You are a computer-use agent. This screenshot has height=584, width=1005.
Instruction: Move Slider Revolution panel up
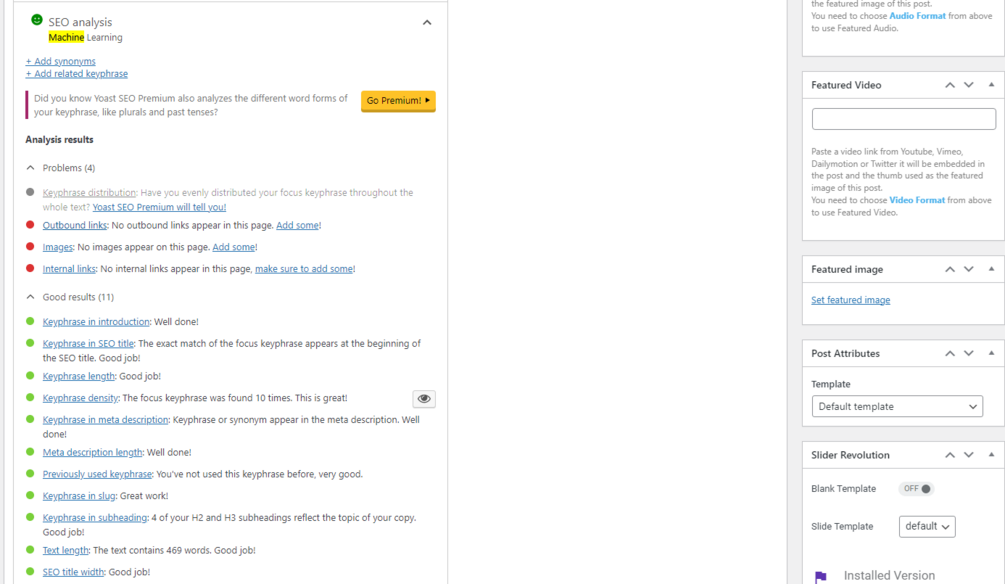[x=950, y=455]
